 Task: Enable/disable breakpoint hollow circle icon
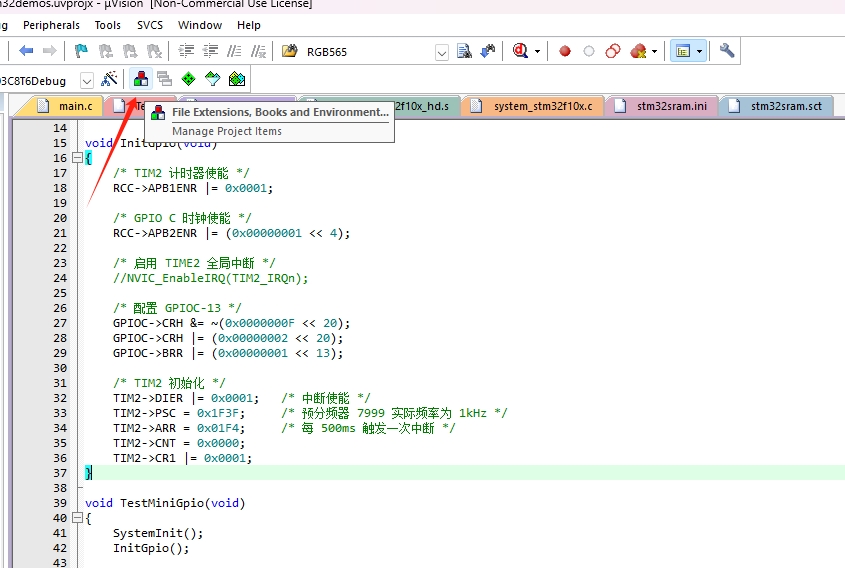pos(588,51)
